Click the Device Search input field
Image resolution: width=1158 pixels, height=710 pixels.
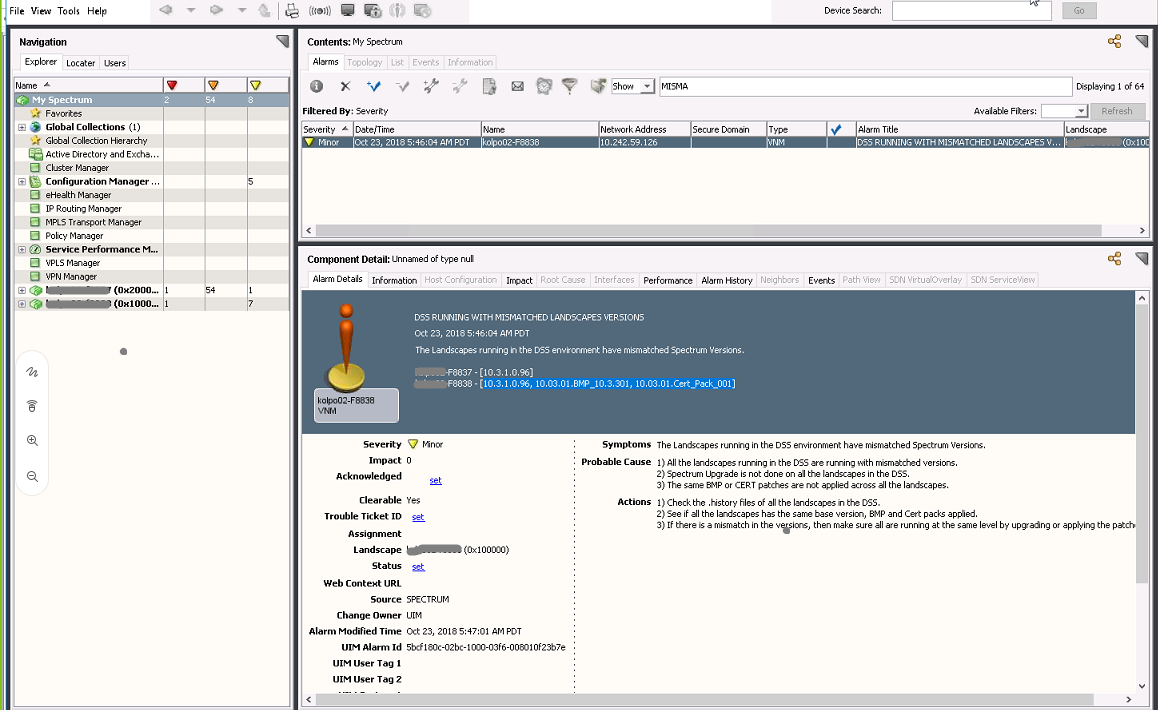click(x=970, y=11)
